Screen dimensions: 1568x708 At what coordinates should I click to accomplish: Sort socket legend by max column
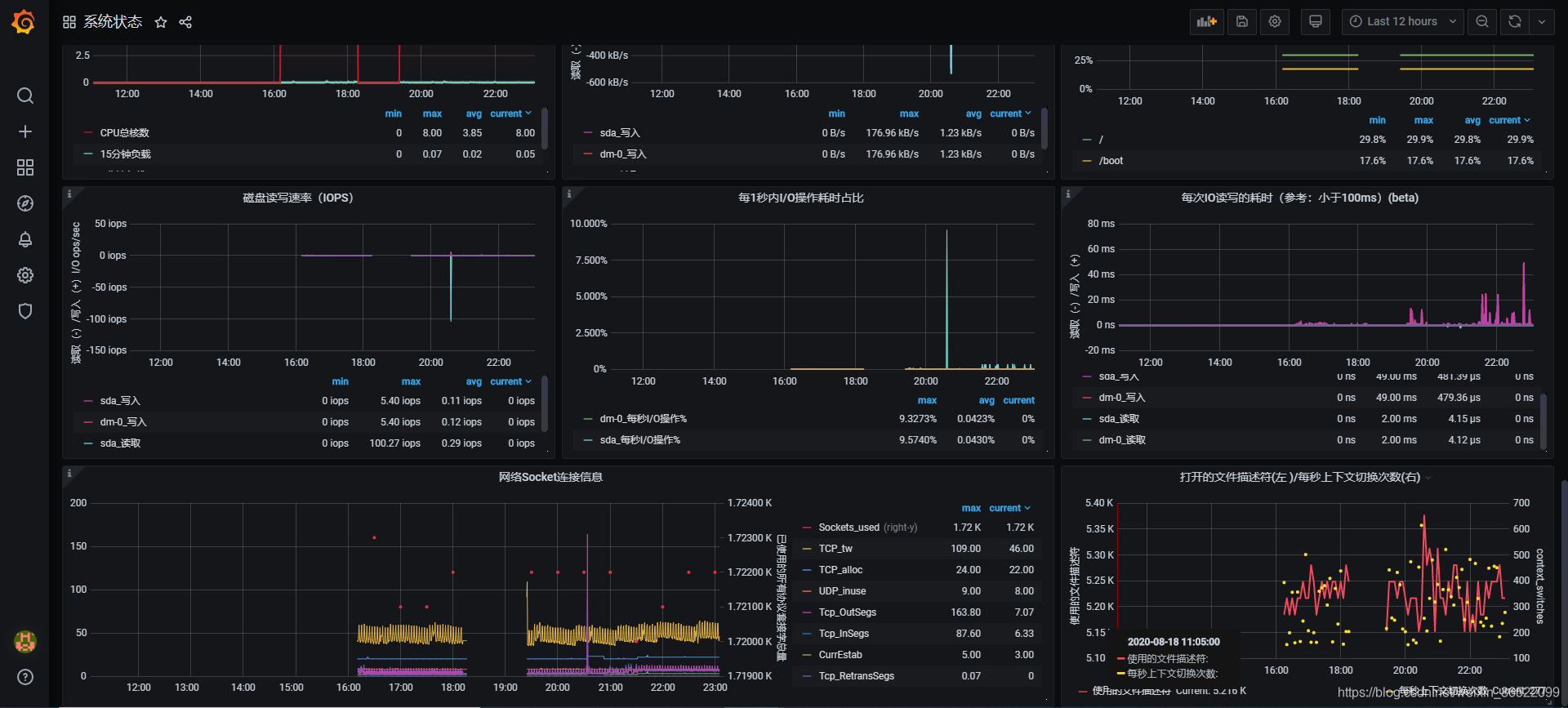point(971,508)
